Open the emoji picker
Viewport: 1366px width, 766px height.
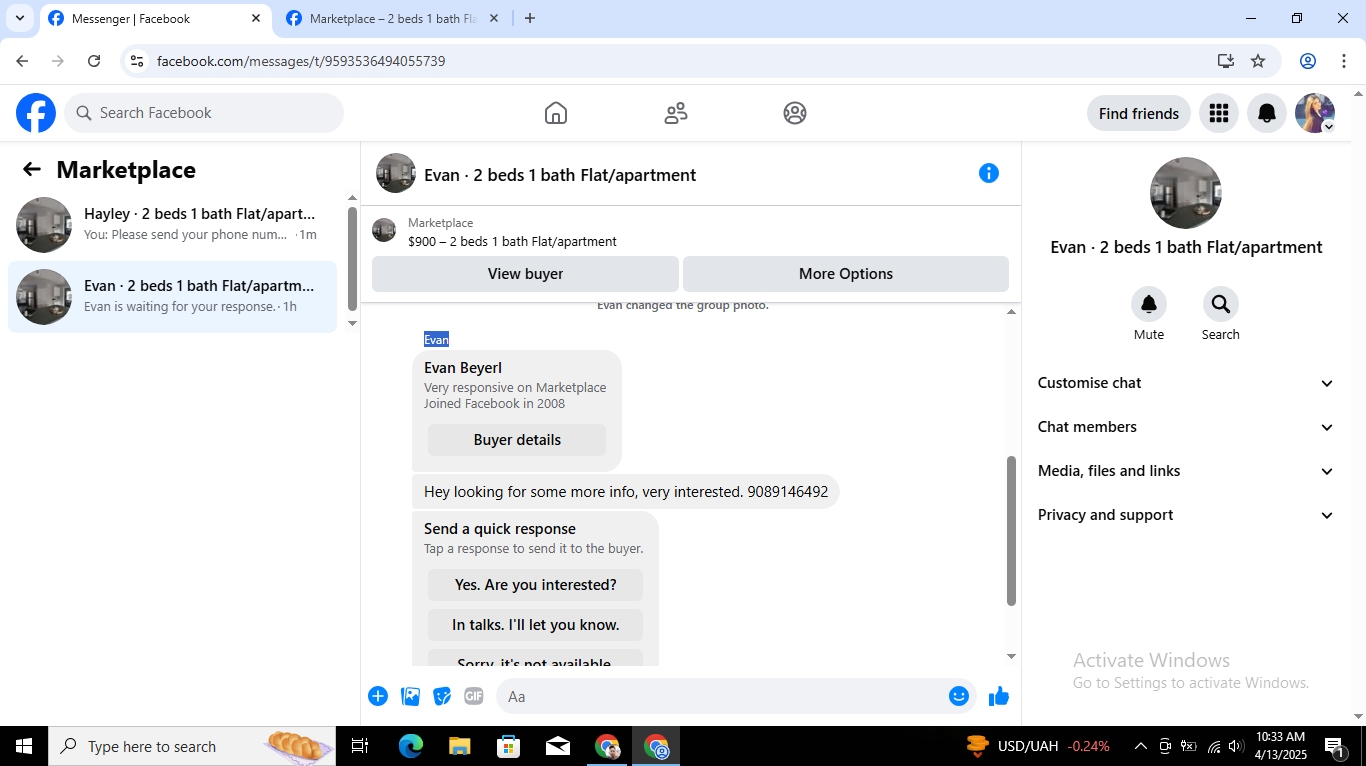pyautogui.click(x=959, y=696)
